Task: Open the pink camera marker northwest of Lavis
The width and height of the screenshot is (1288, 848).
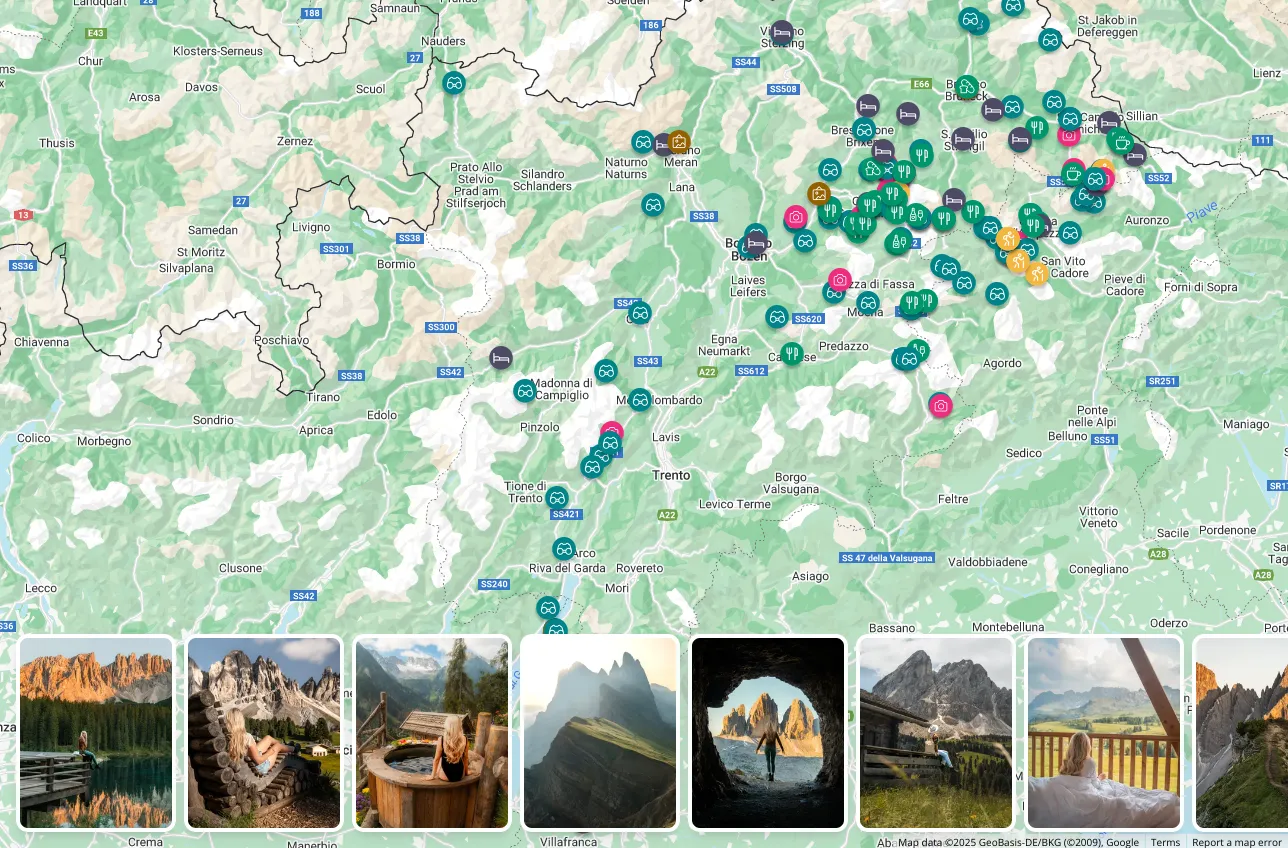Action: pos(612,431)
